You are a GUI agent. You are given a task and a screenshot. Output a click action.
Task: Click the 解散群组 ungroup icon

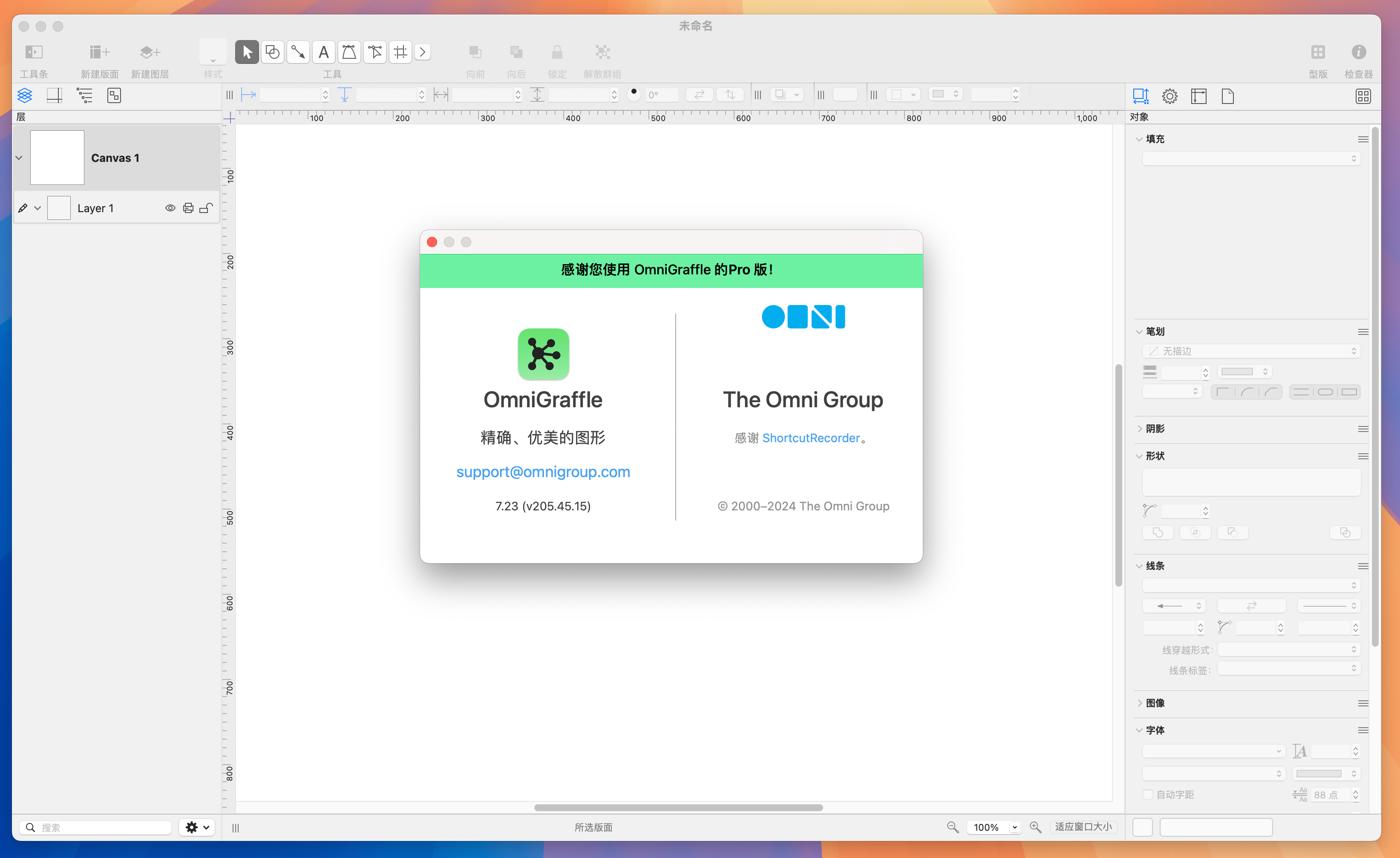coord(603,52)
